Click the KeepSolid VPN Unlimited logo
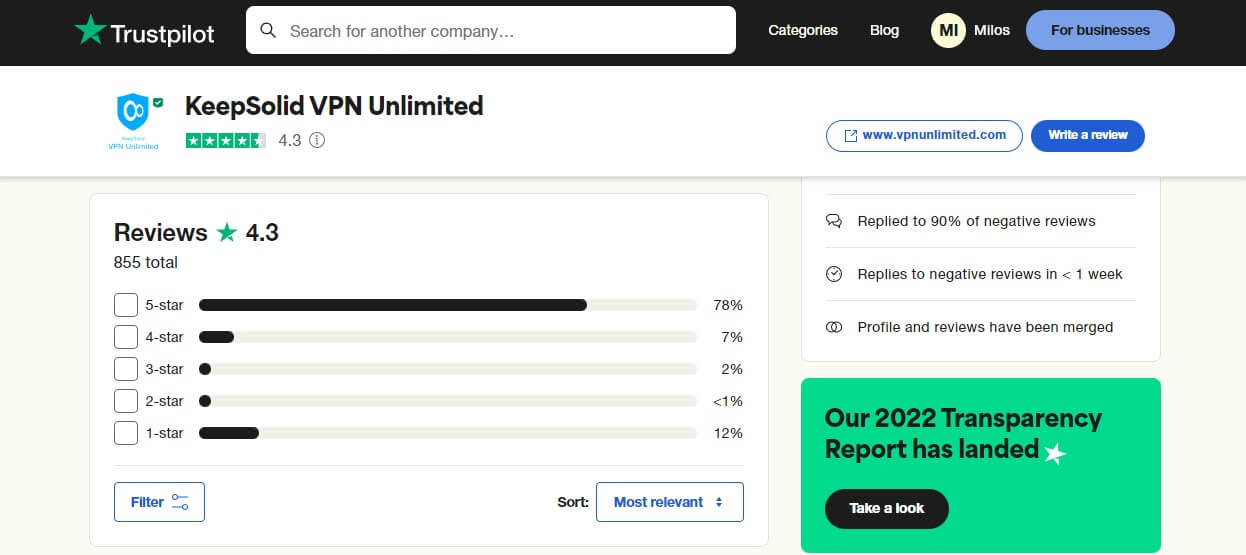1246x555 pixels. (134, 121)
